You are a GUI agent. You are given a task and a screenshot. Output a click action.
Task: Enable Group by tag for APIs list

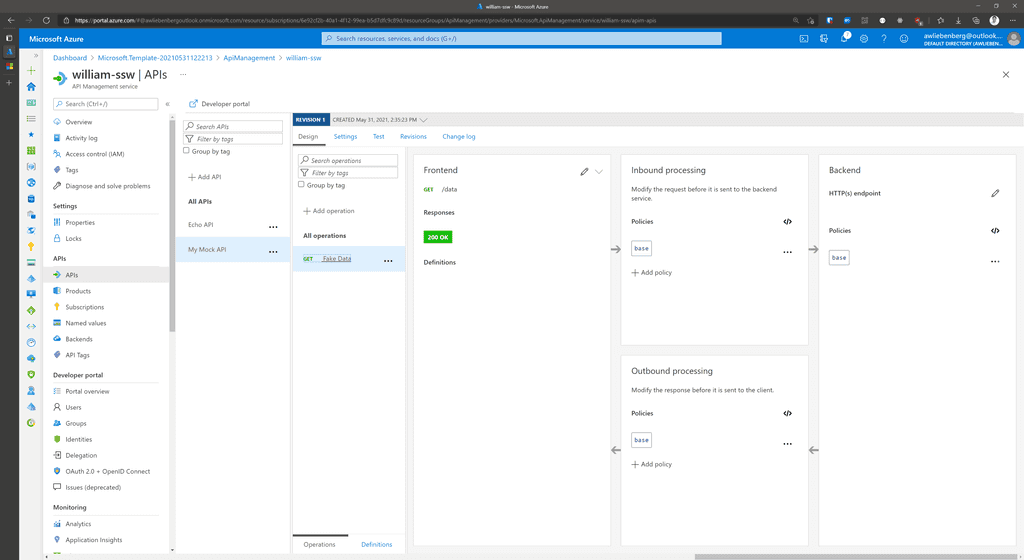tap(187, 151)
